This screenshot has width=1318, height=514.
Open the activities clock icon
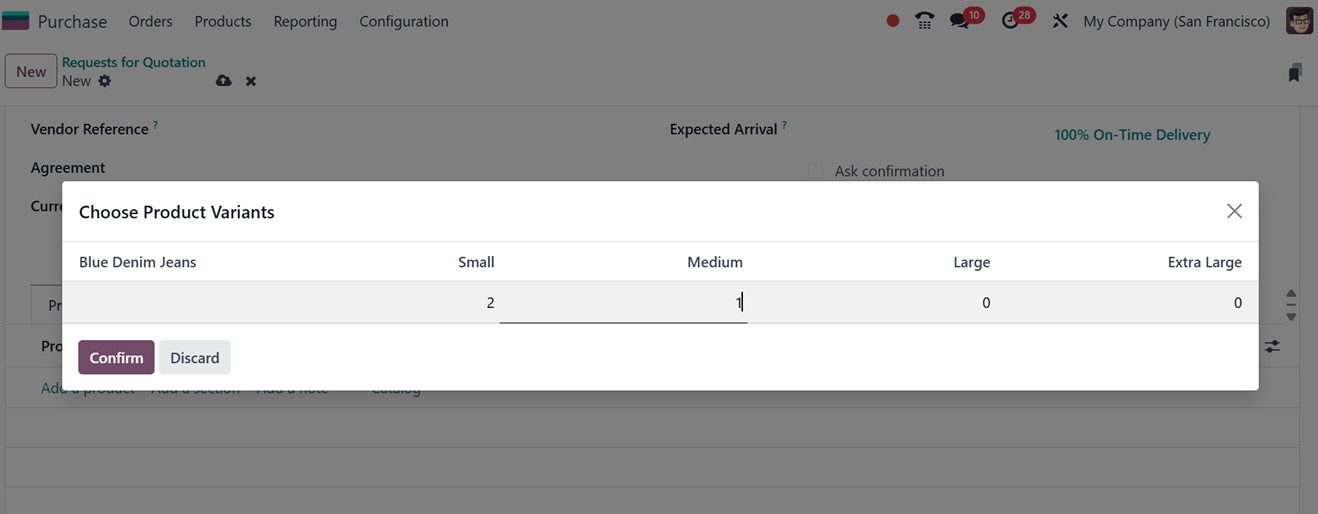[1011, 21]
